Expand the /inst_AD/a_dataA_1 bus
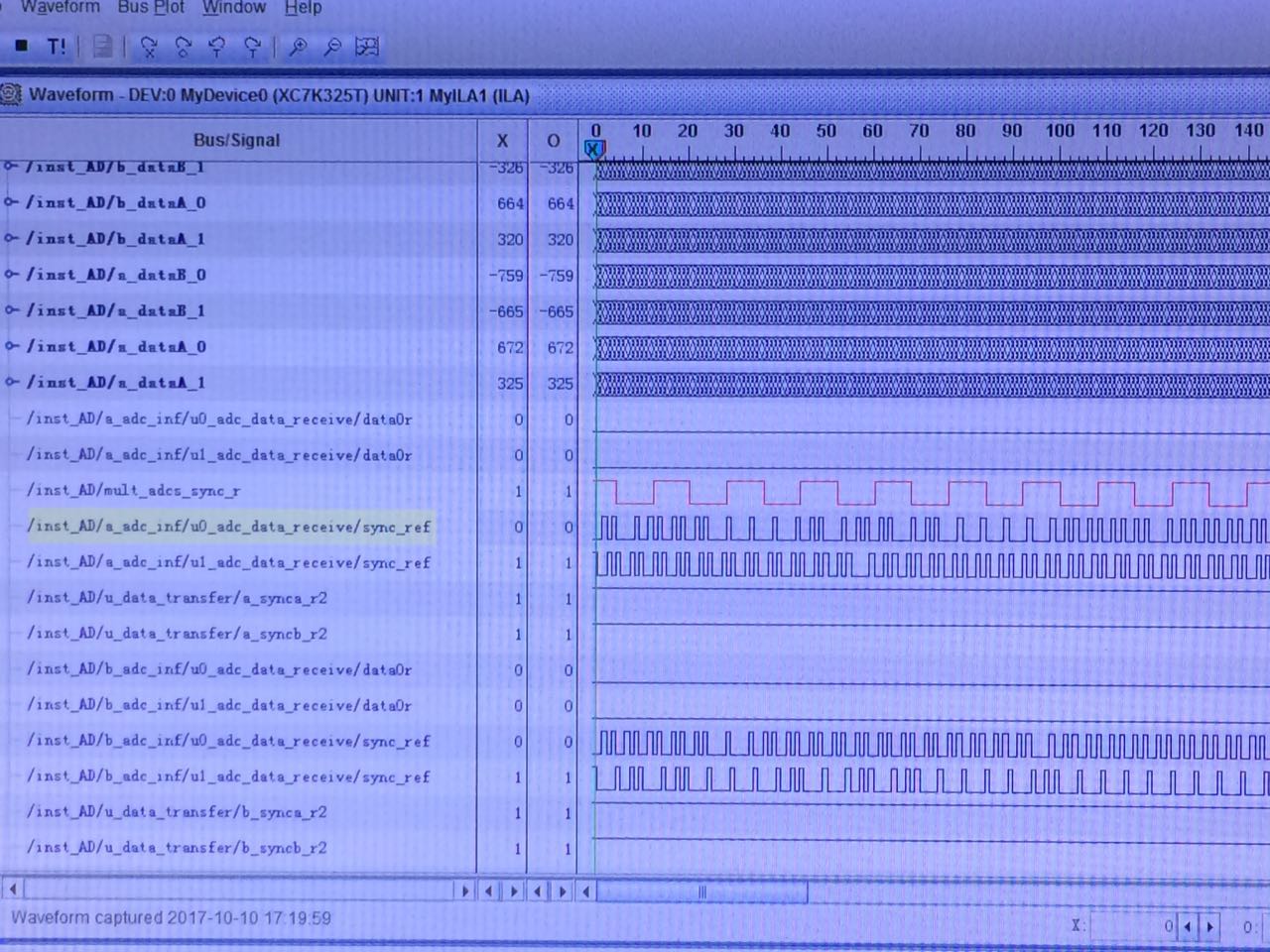 coord(11,381)
